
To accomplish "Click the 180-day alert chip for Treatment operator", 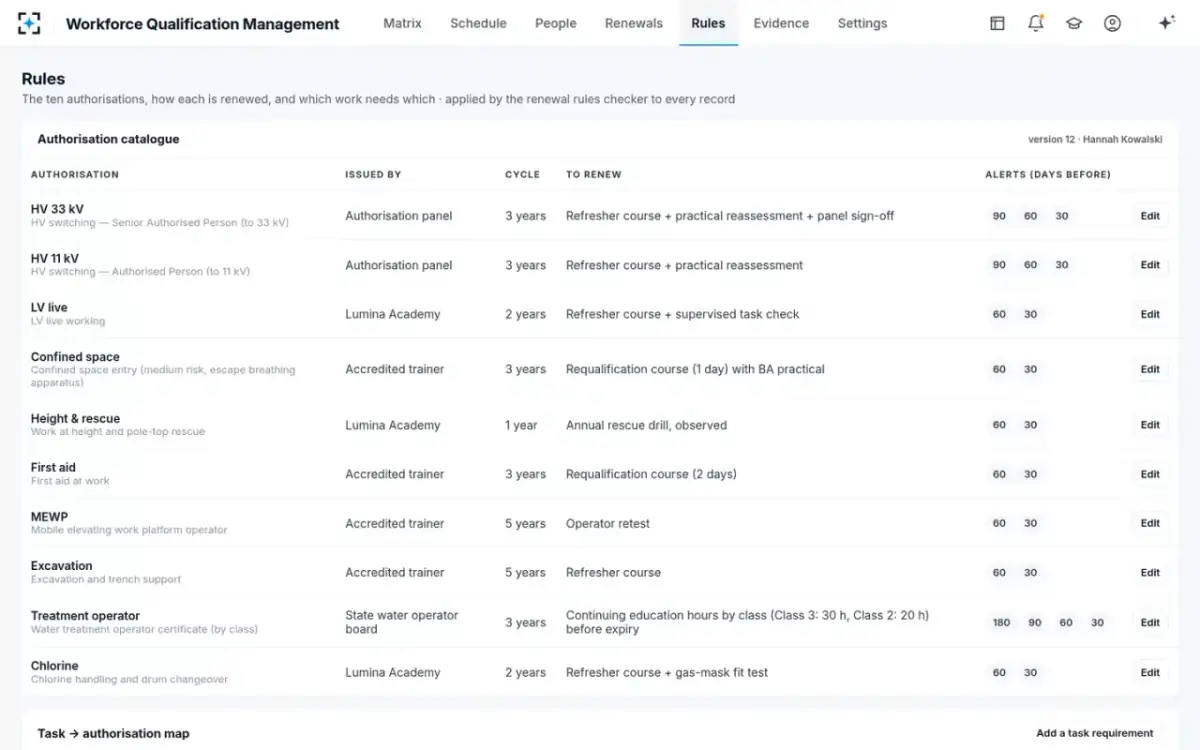I will point(1001,622).
